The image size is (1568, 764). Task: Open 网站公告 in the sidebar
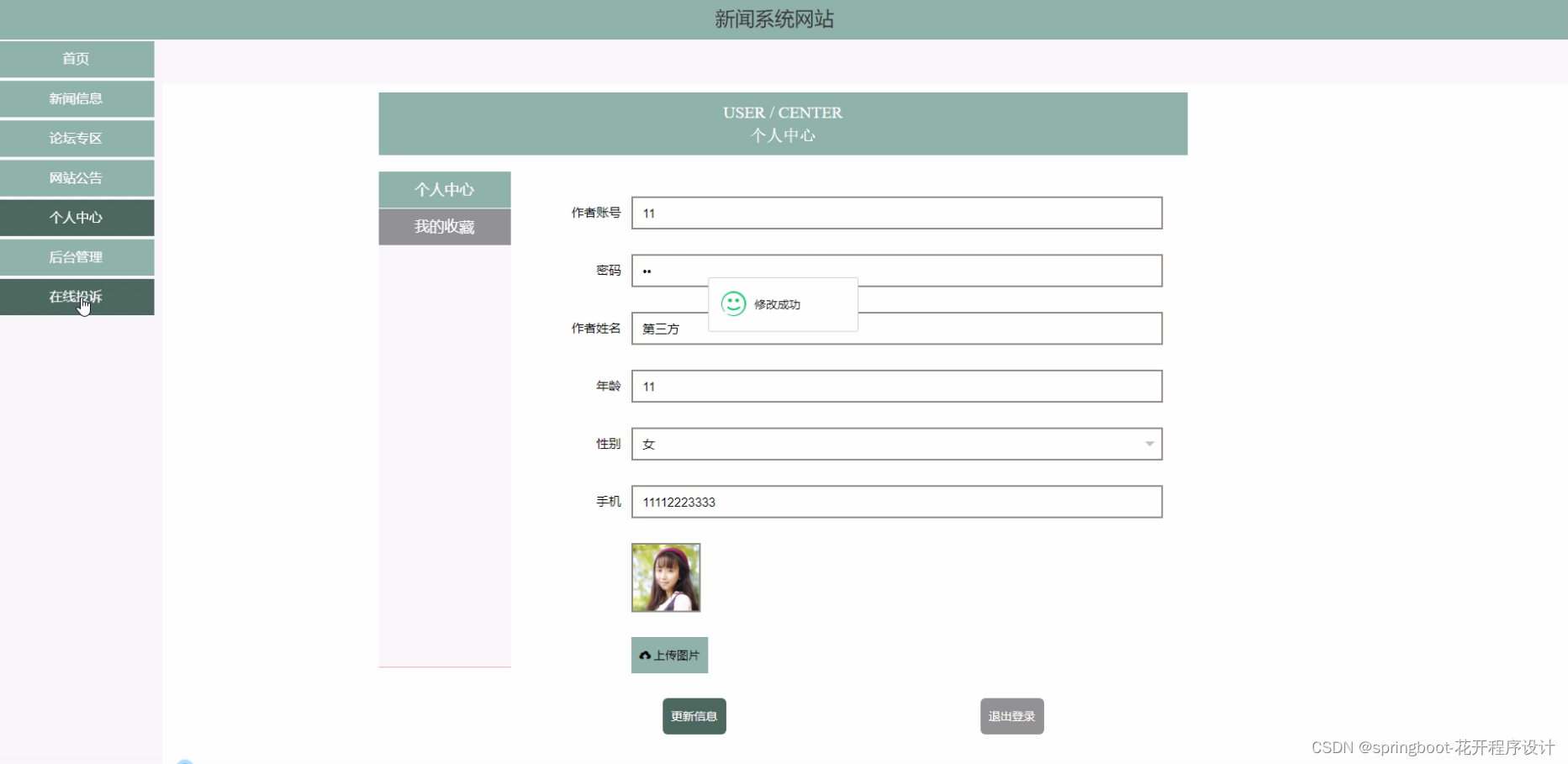pos(76,177)
